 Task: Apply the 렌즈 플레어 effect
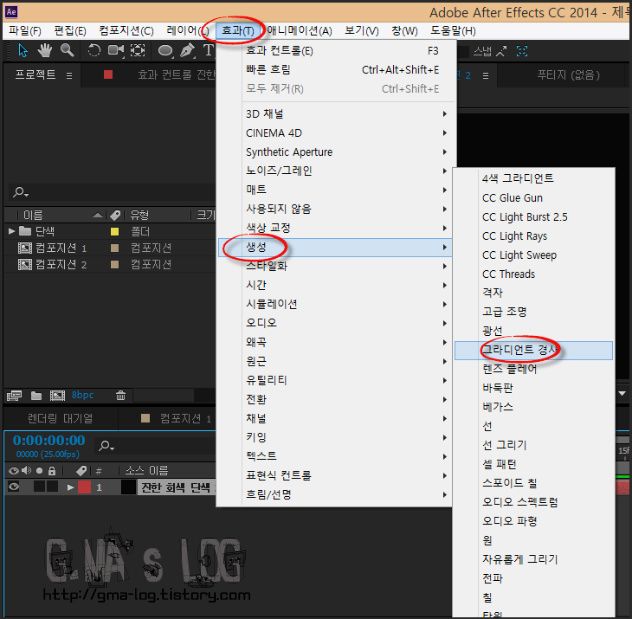tap(533, 369)
